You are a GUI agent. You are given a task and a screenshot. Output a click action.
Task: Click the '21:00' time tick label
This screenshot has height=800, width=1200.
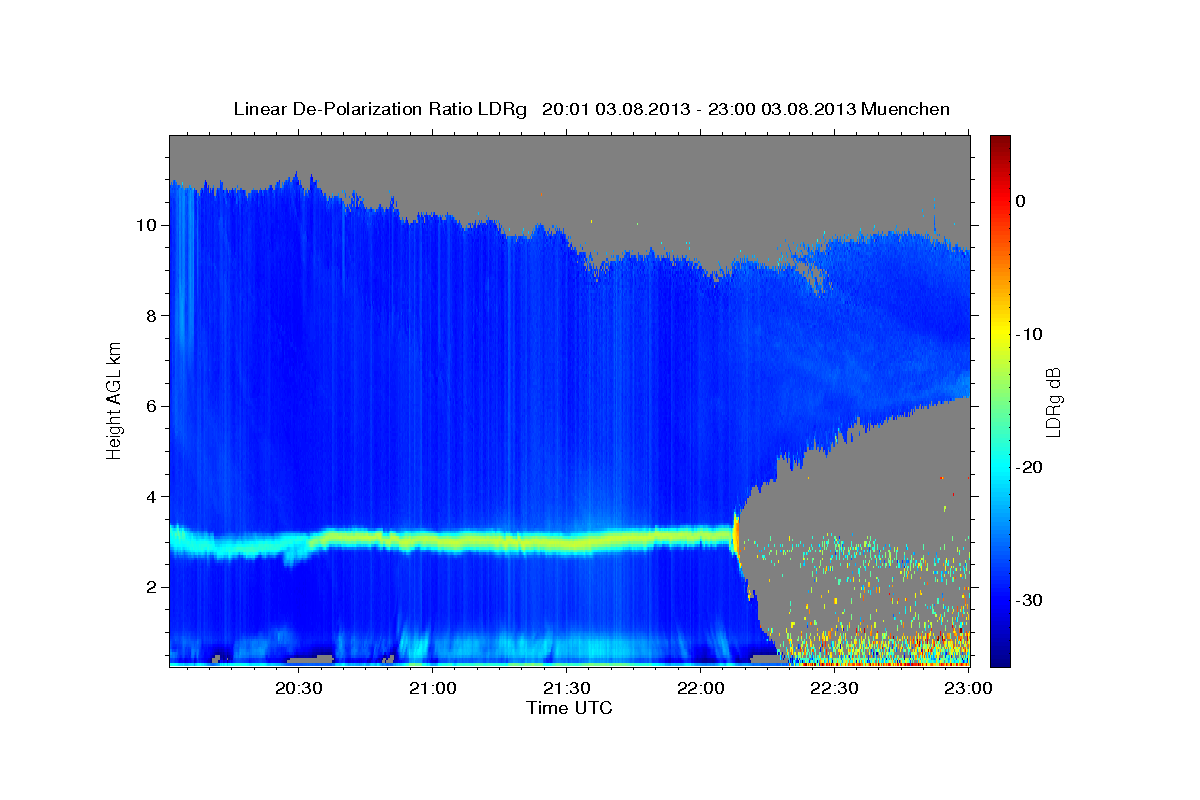[x=433, y=689]
